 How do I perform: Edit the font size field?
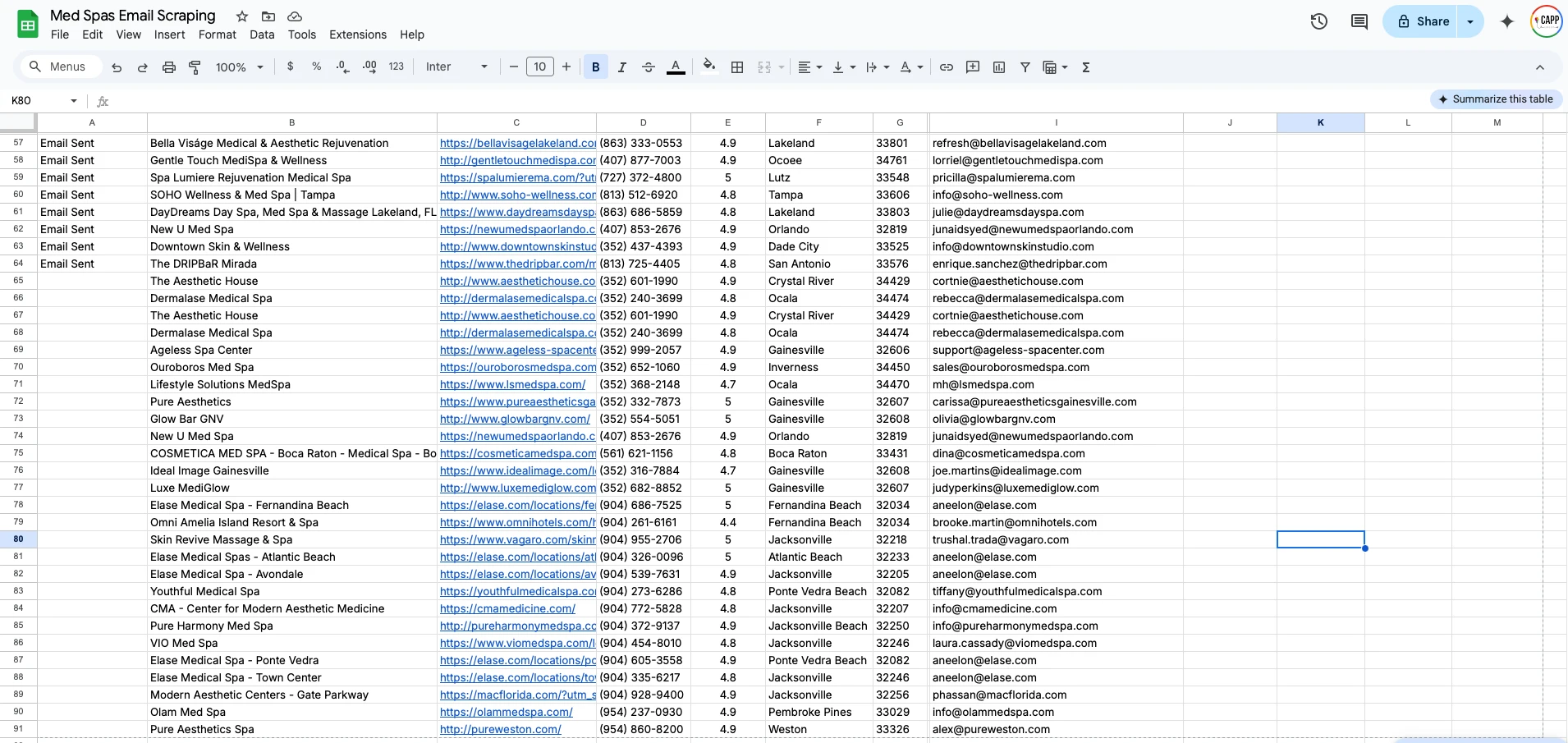[540, 67]
